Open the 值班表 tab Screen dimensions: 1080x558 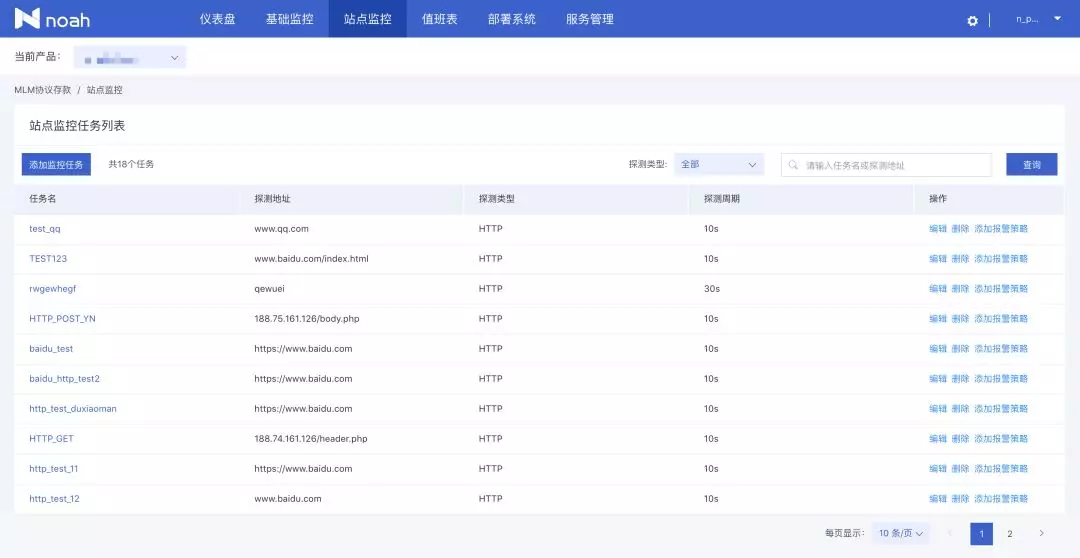pos(439,19)
